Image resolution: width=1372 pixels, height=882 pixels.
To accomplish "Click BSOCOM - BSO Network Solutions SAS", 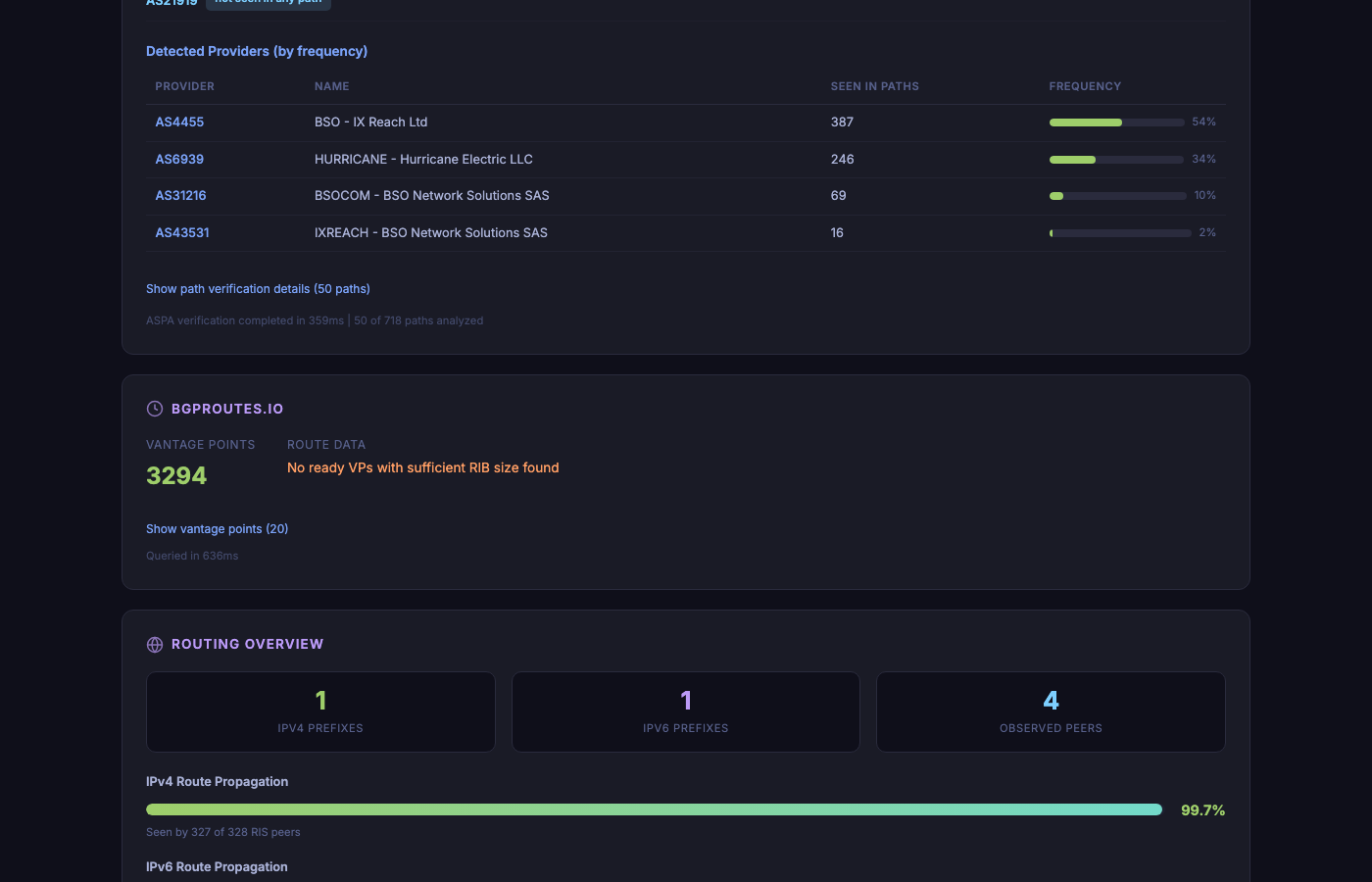I will [432, 195].
